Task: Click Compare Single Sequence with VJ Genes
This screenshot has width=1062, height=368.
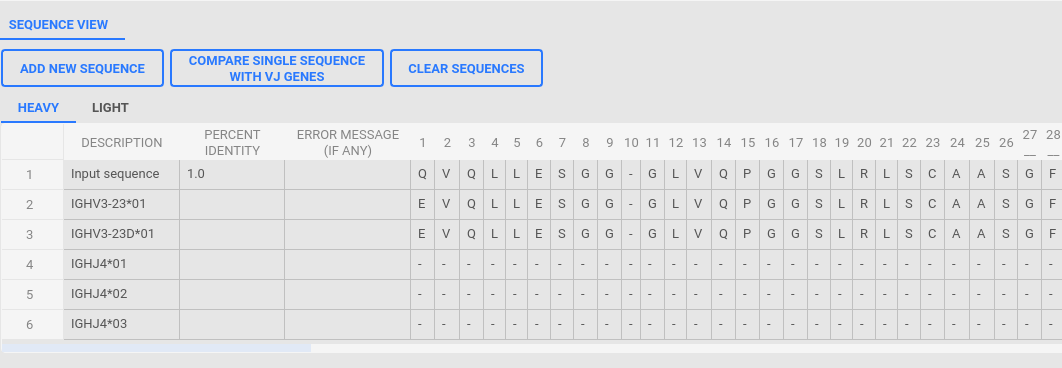Action: 277,68
